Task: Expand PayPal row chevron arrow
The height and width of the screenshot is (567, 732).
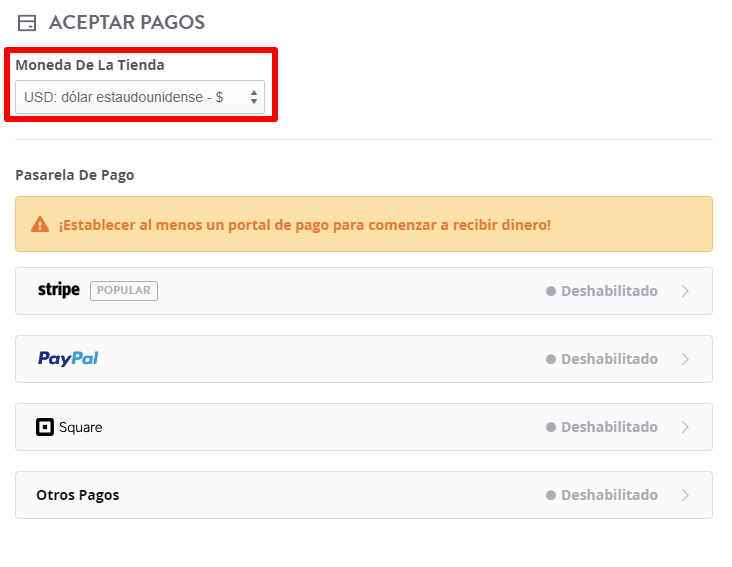Action: 685,359
